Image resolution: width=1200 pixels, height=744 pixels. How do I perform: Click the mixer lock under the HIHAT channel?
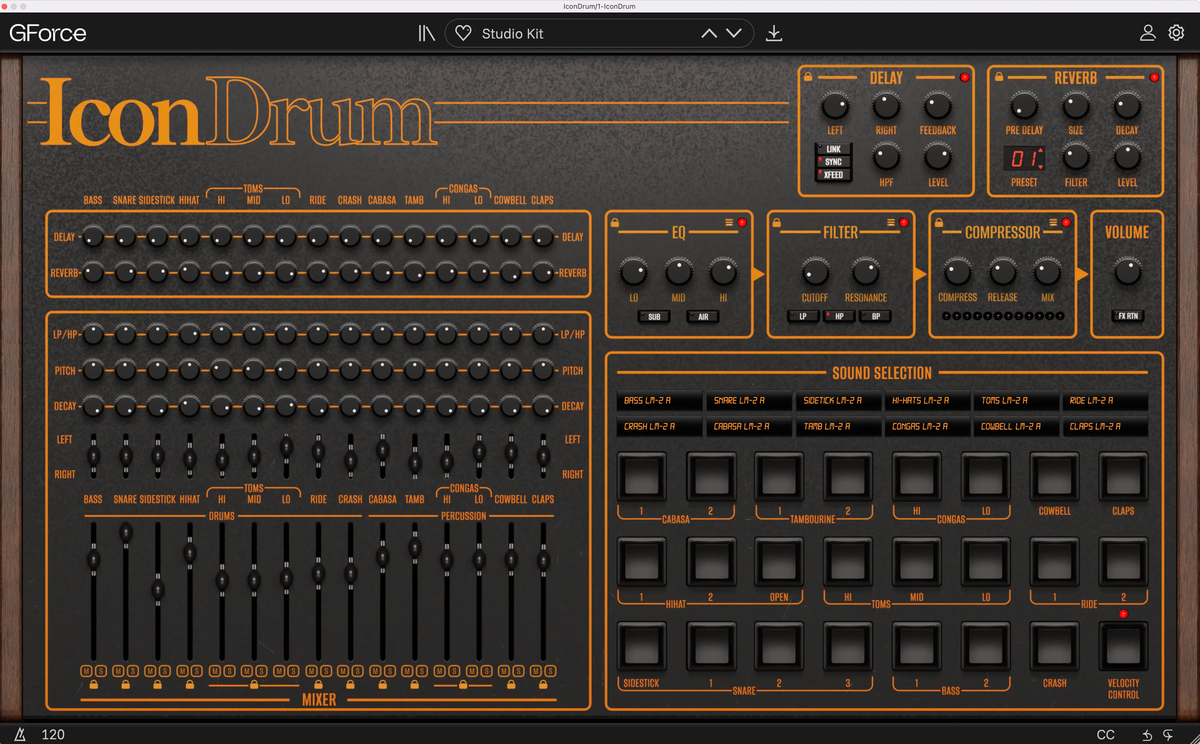tap(190, 685)
